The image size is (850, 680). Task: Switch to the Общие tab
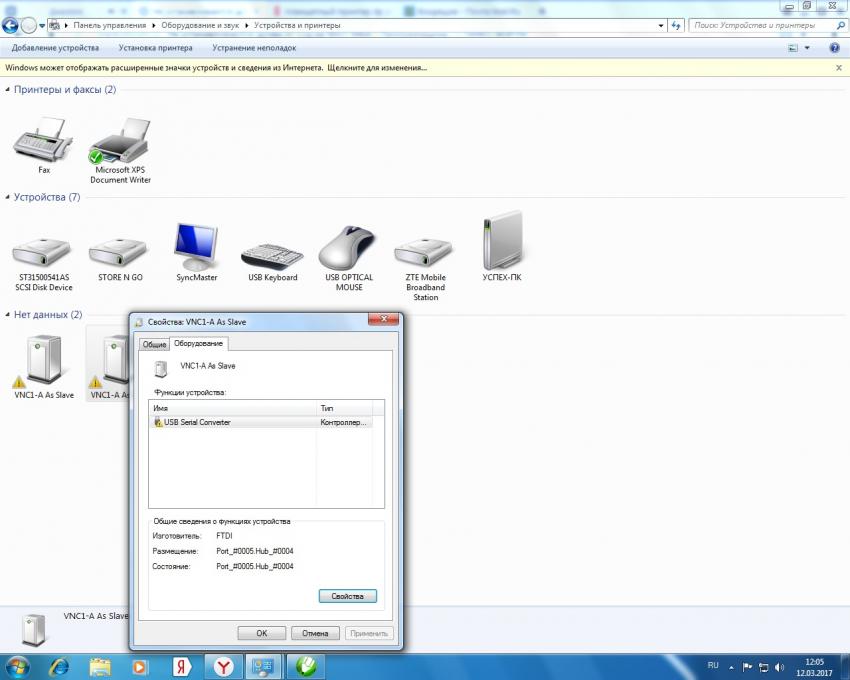pos(154,344)
